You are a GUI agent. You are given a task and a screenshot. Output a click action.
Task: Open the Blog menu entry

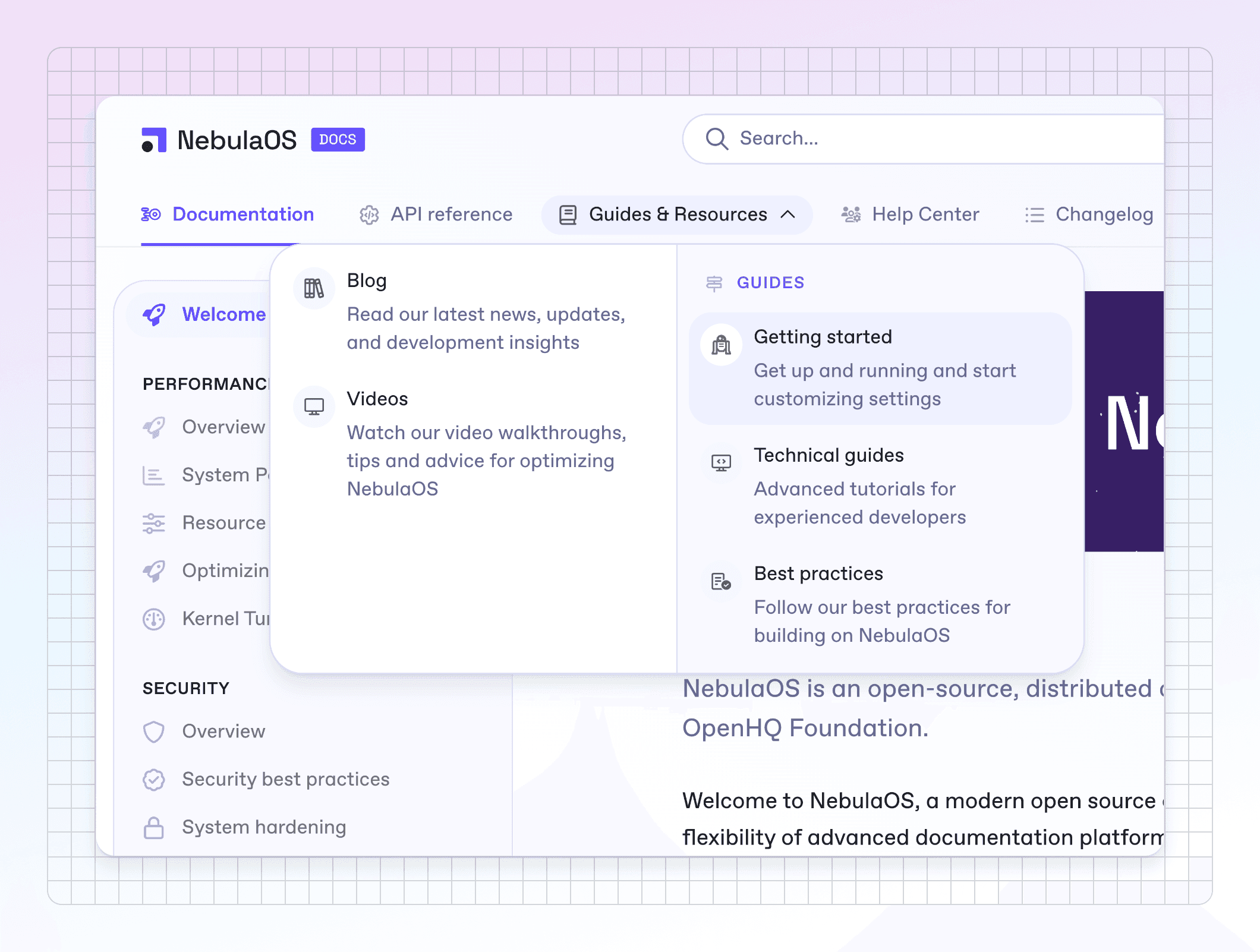tap(474, 312)
